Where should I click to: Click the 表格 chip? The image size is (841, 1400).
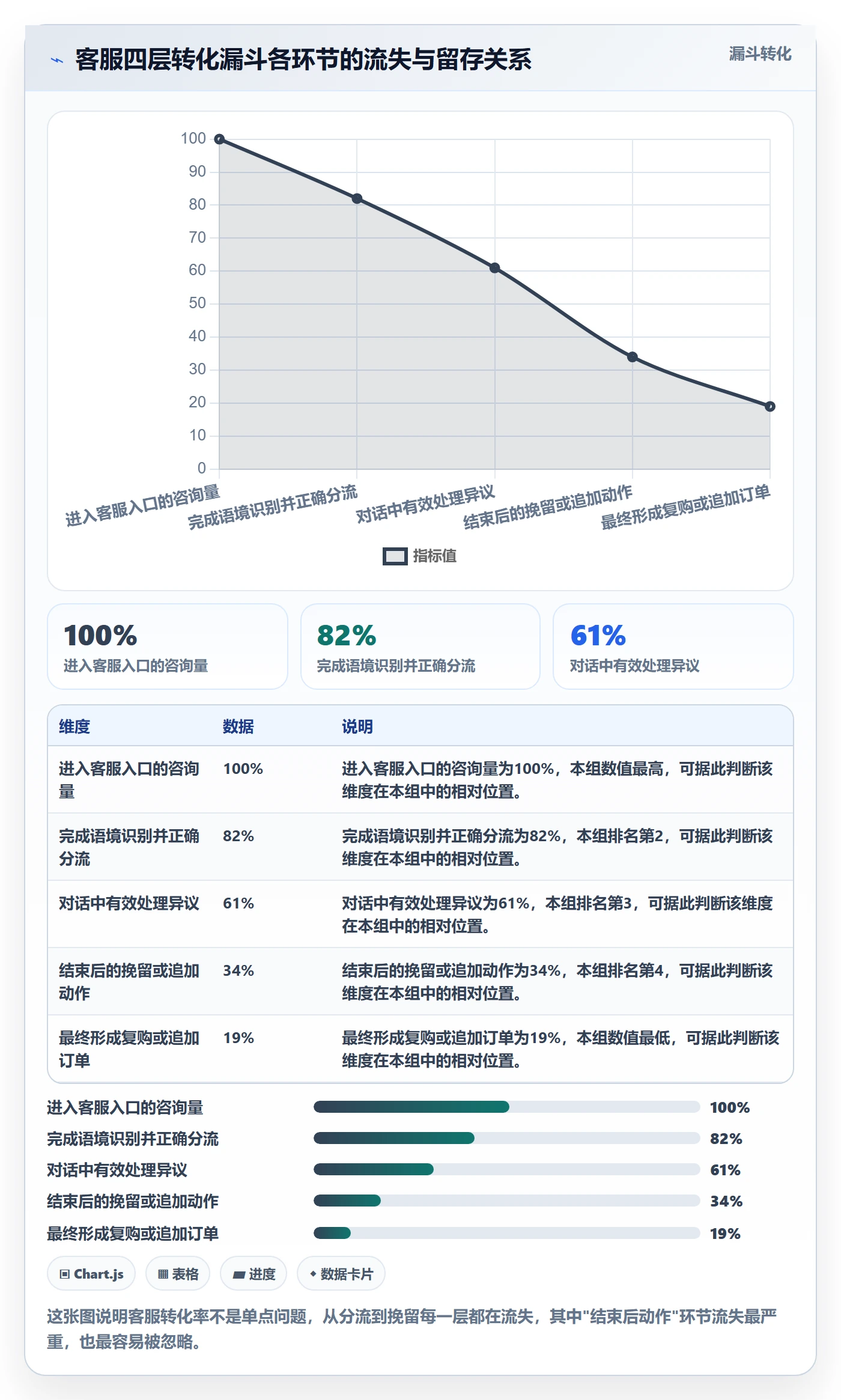pyautogui.click(x=178, y=1273)
